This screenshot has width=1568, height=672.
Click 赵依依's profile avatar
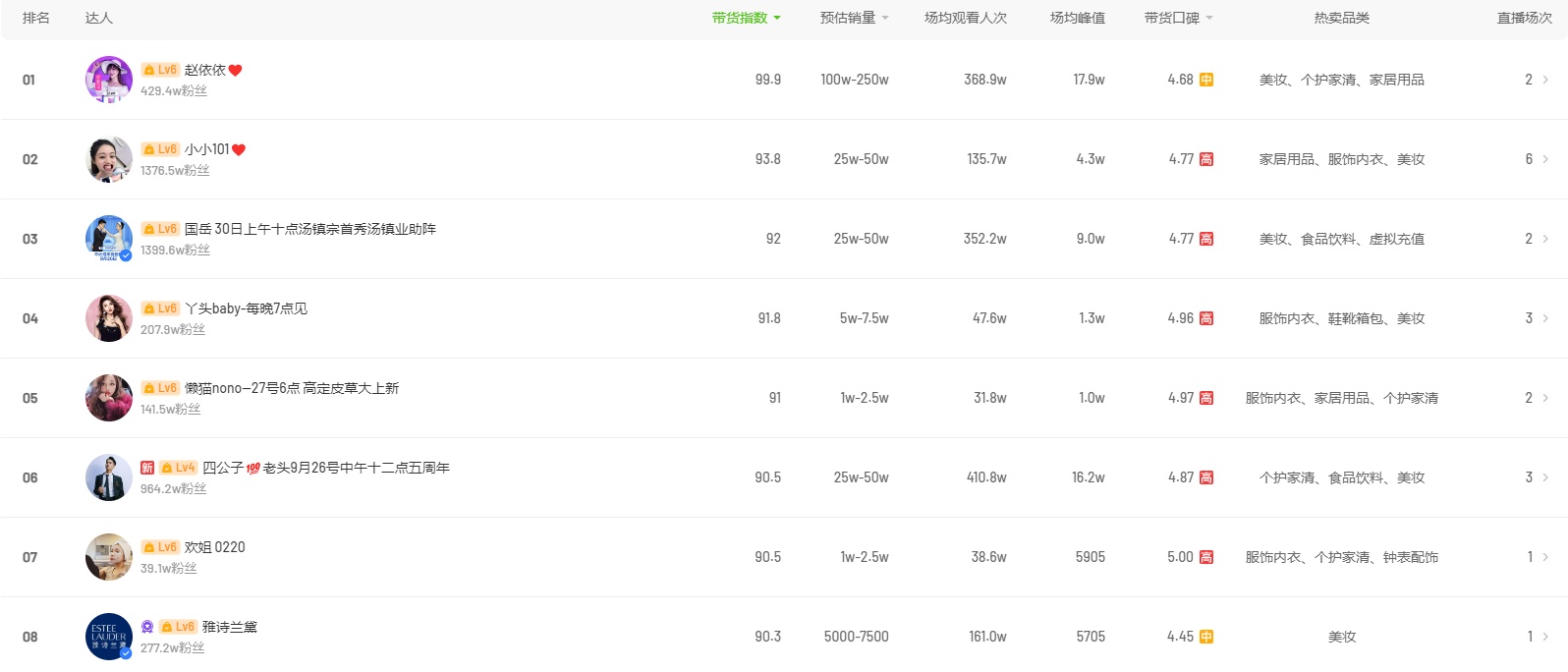pyautogui.click(x=108, y=80)
